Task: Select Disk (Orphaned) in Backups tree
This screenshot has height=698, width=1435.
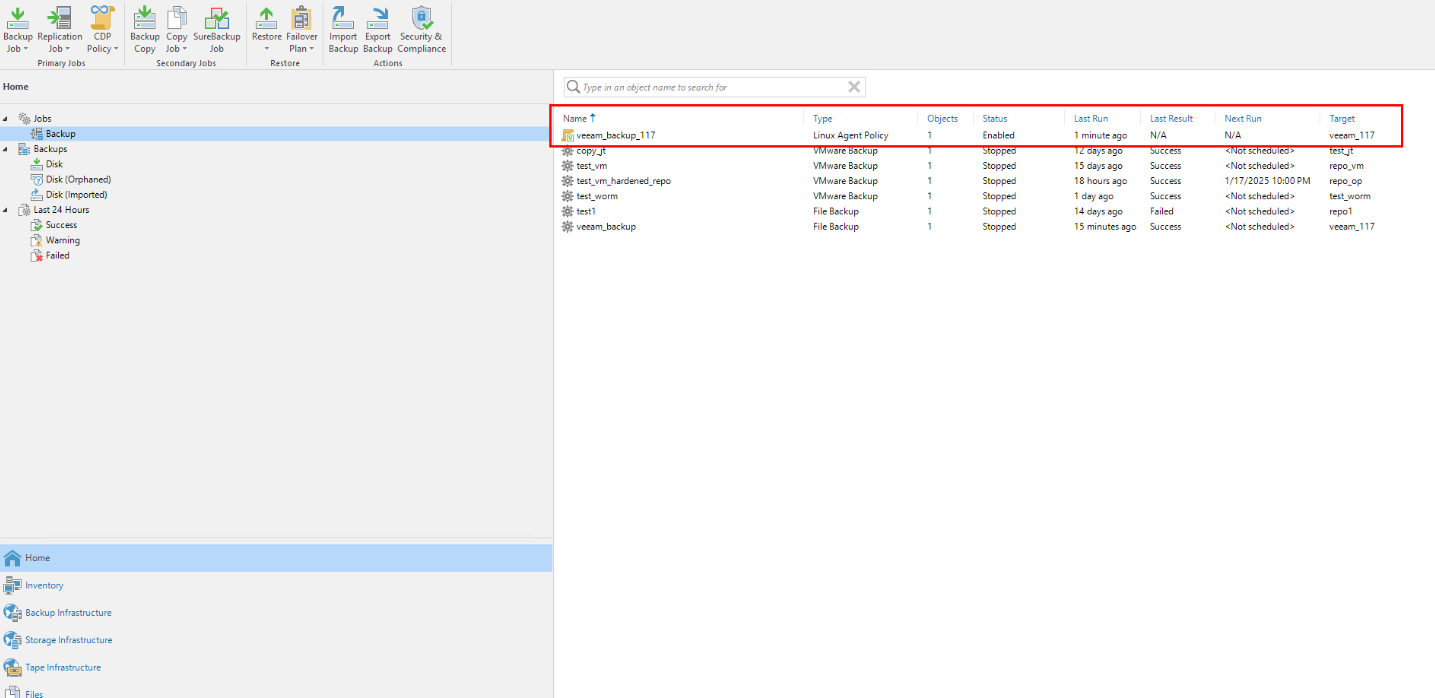Action: coord(78,180)
